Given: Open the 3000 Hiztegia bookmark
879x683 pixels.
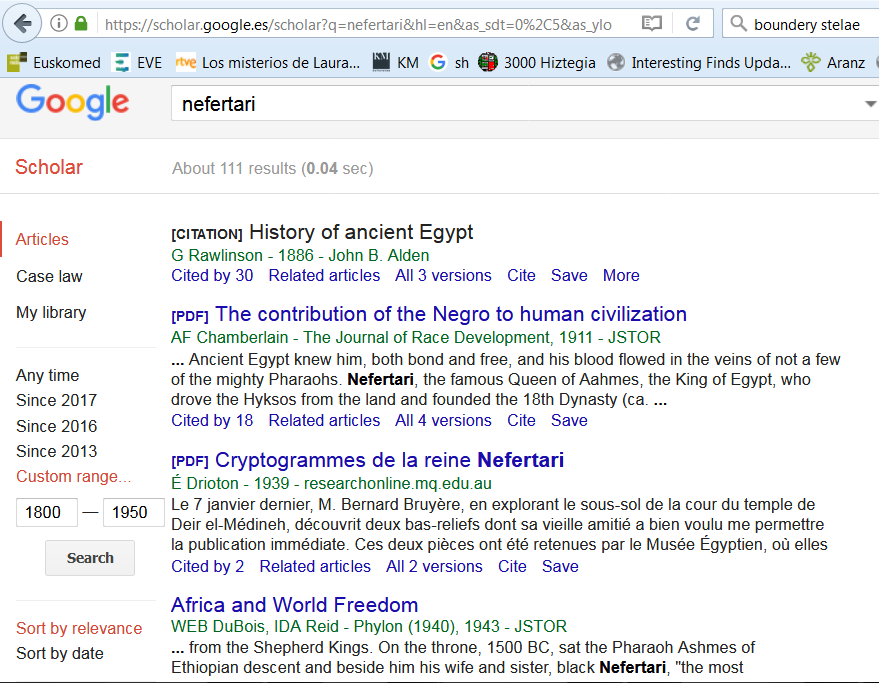Looking at the screenshot, I should click(536, 62).
